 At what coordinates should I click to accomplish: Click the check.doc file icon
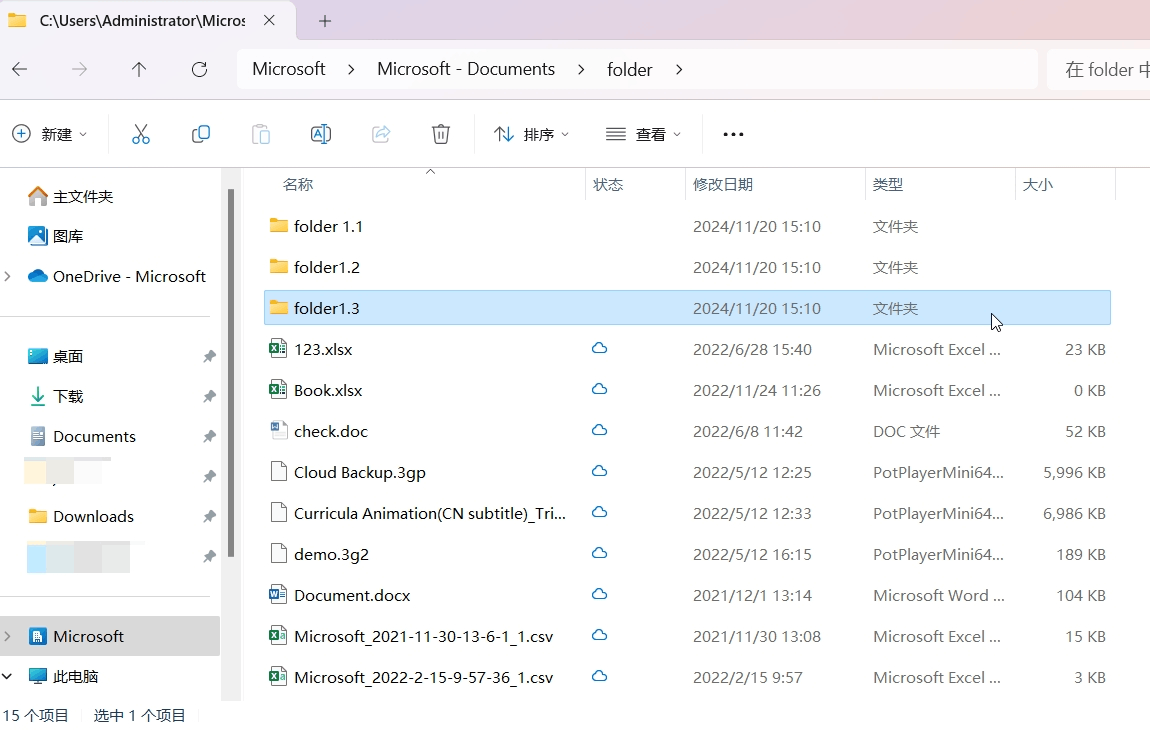click(278, 431)
